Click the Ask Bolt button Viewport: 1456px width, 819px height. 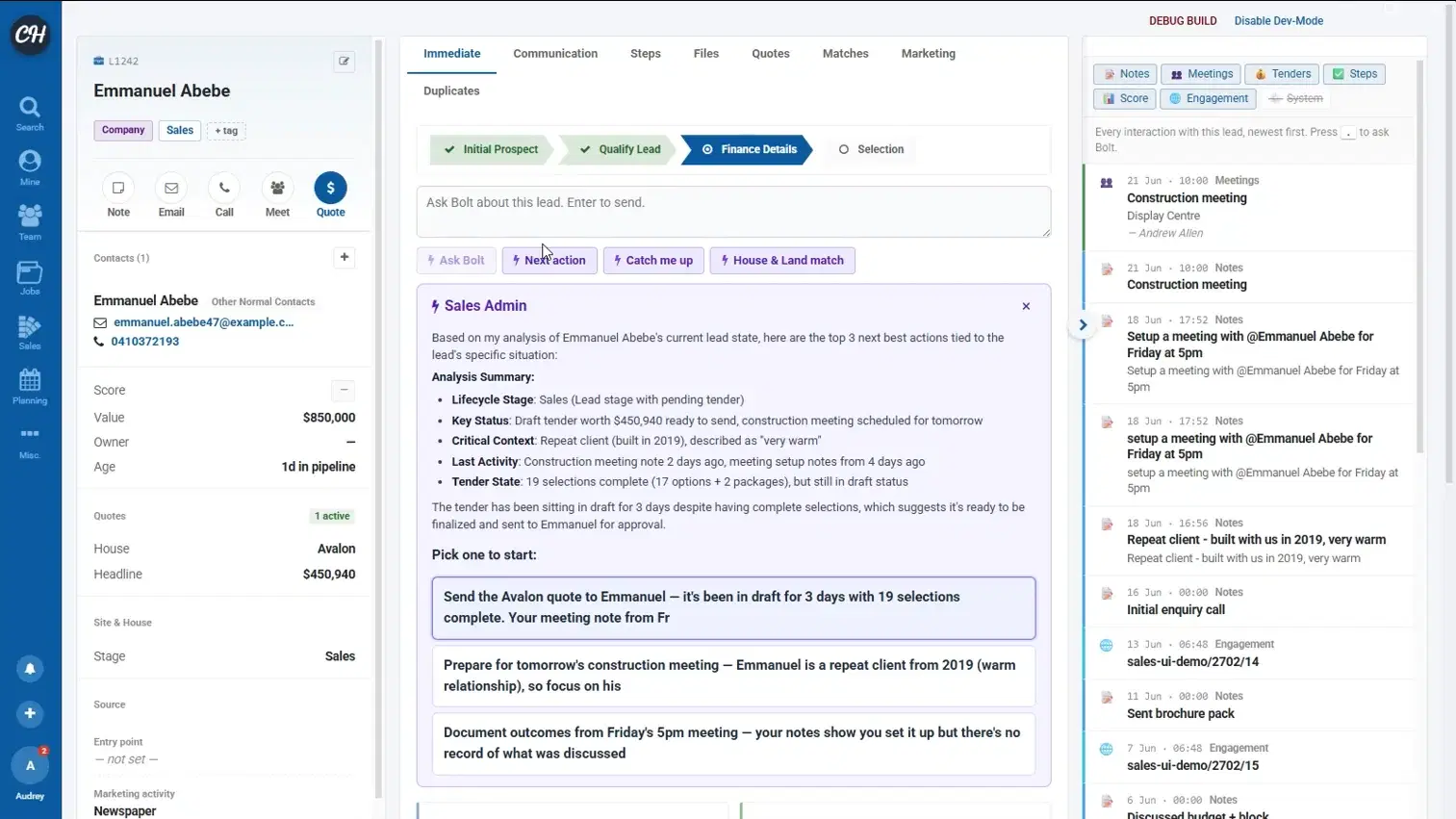tap(456, 261)
